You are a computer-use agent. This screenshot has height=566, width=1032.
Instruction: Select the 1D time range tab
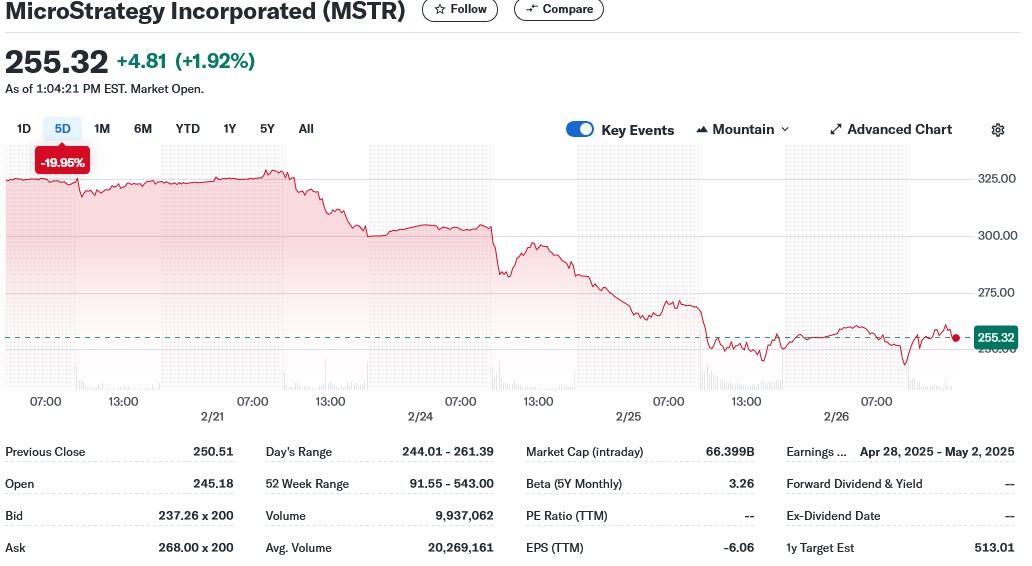tap(24, 129)
